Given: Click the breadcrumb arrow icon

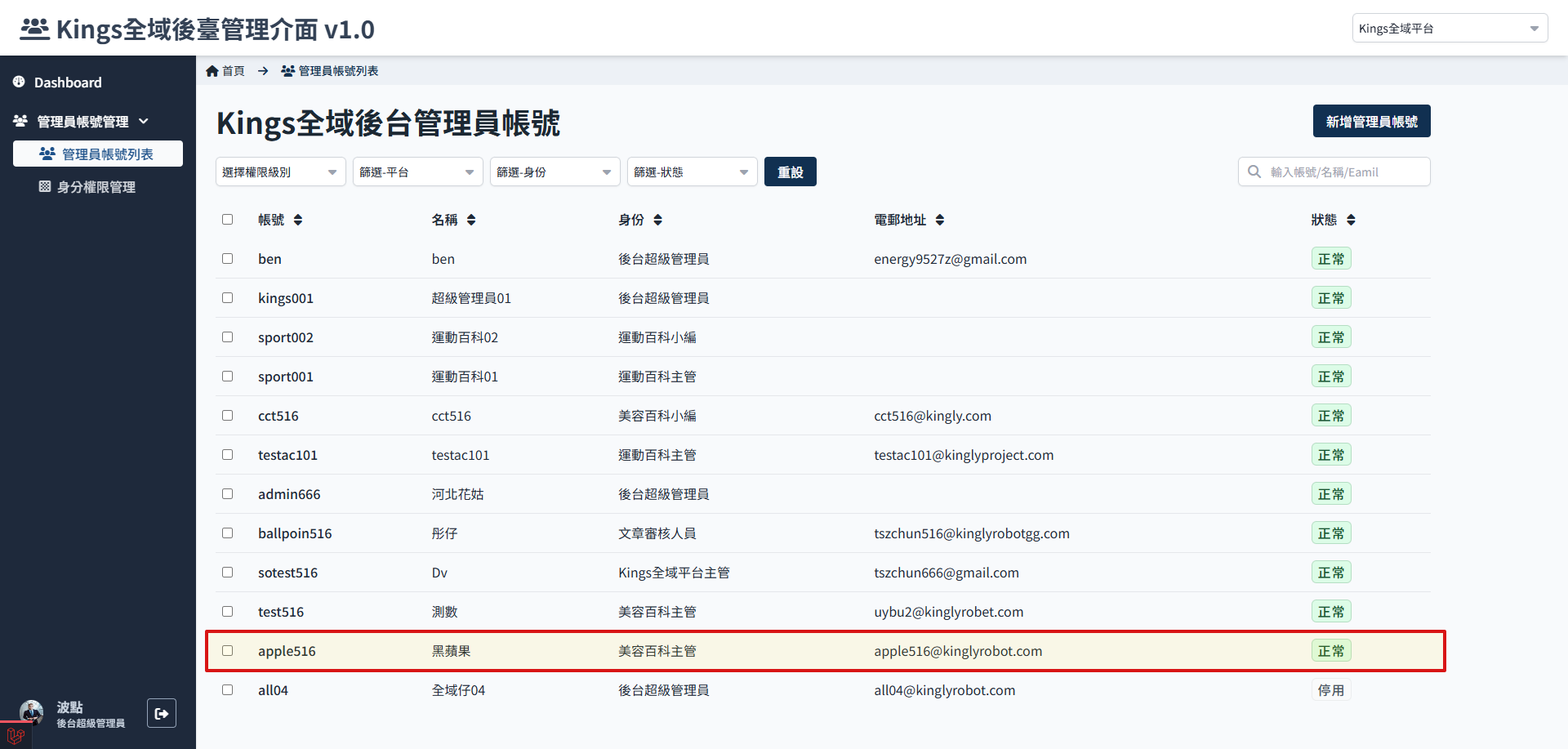Looking at the screenshot, I should [263, 71].
